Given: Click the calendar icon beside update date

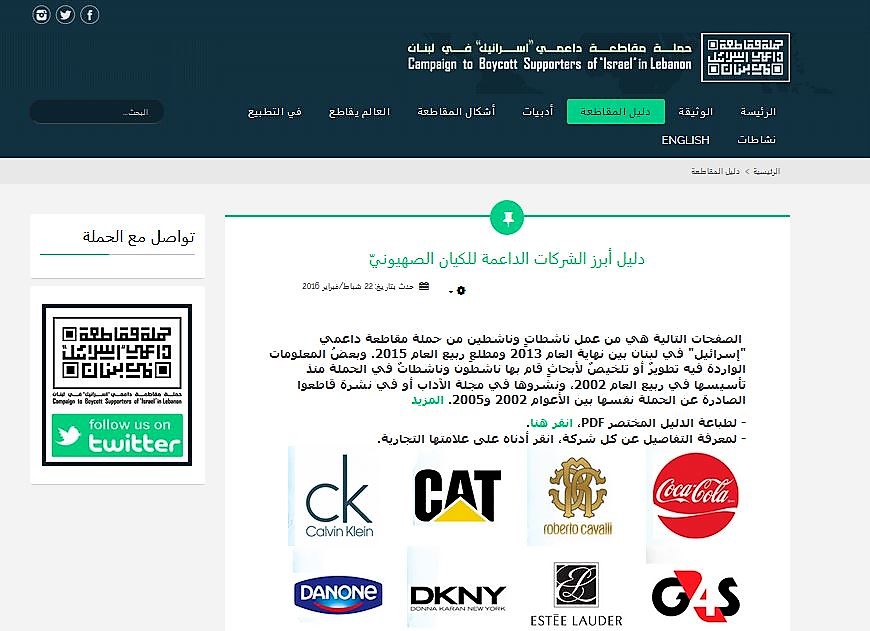Looking at the screenshot, I should [x=424, y=286].
